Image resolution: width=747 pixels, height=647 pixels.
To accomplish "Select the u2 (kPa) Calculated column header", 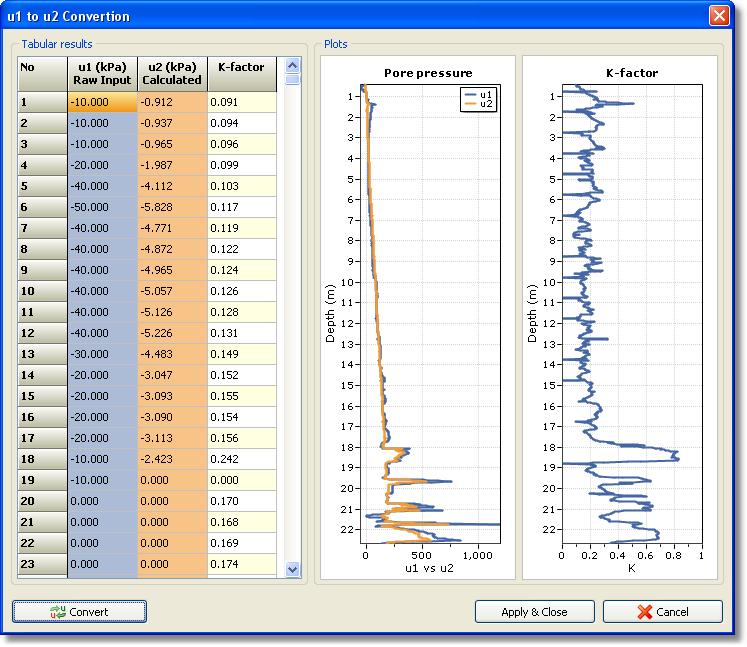I will click(x=172, y=73).
